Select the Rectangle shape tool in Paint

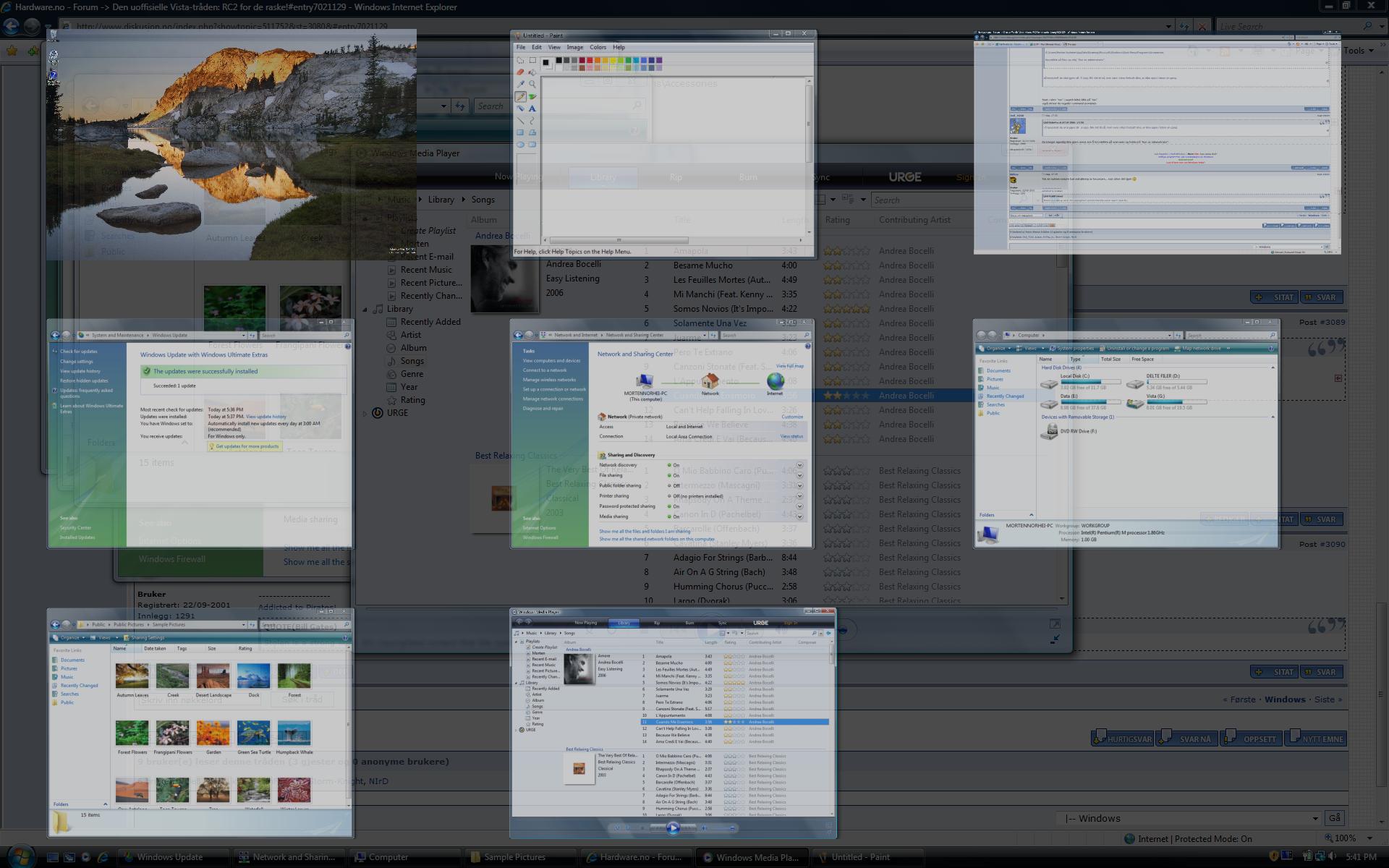click(520, 132)
